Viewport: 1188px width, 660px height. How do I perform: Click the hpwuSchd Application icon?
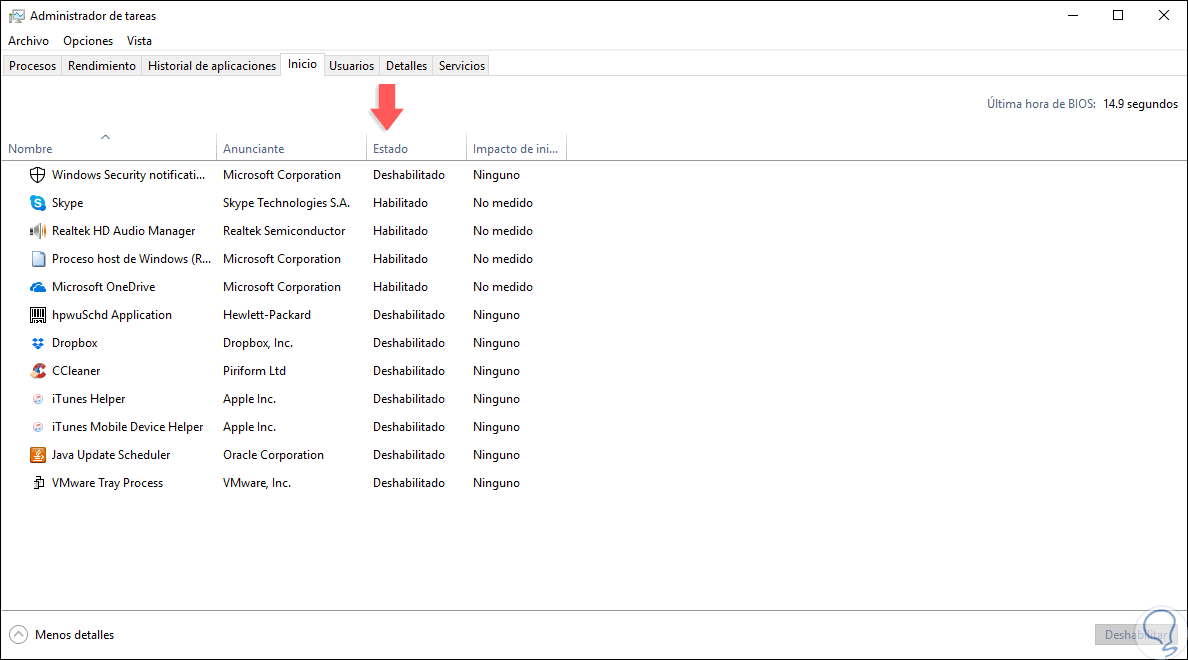coord(37,315)
